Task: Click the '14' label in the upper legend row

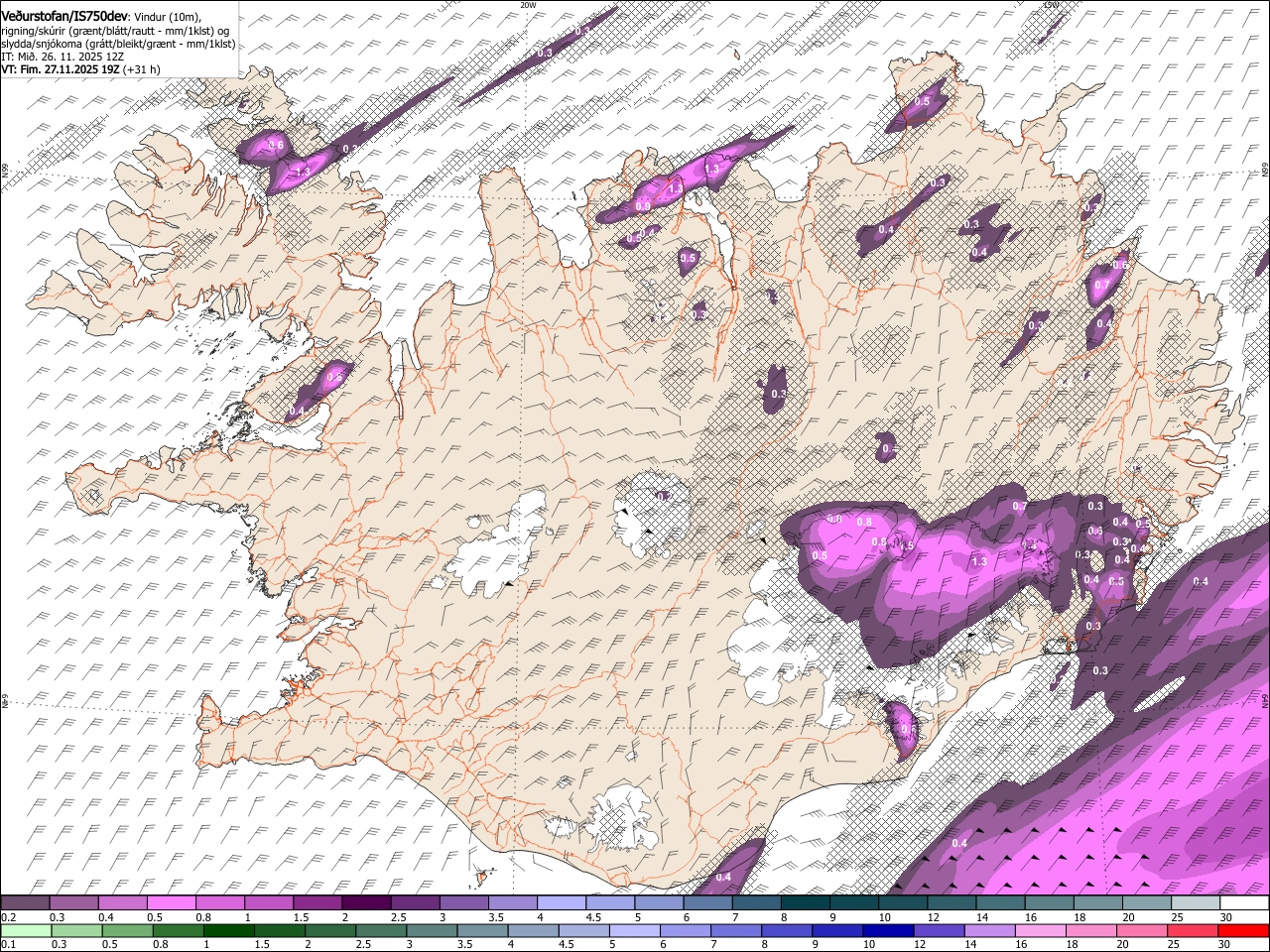Action: (x=982, y=917)
